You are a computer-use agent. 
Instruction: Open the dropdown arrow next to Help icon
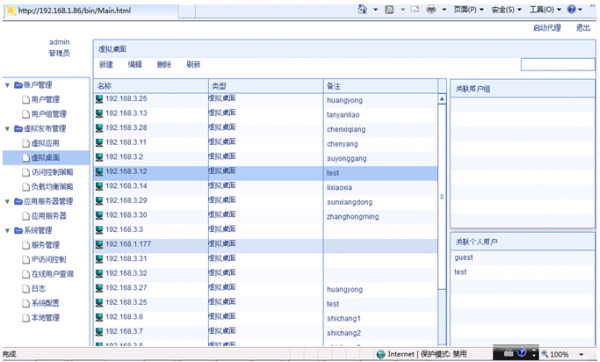tap(580, 10)
